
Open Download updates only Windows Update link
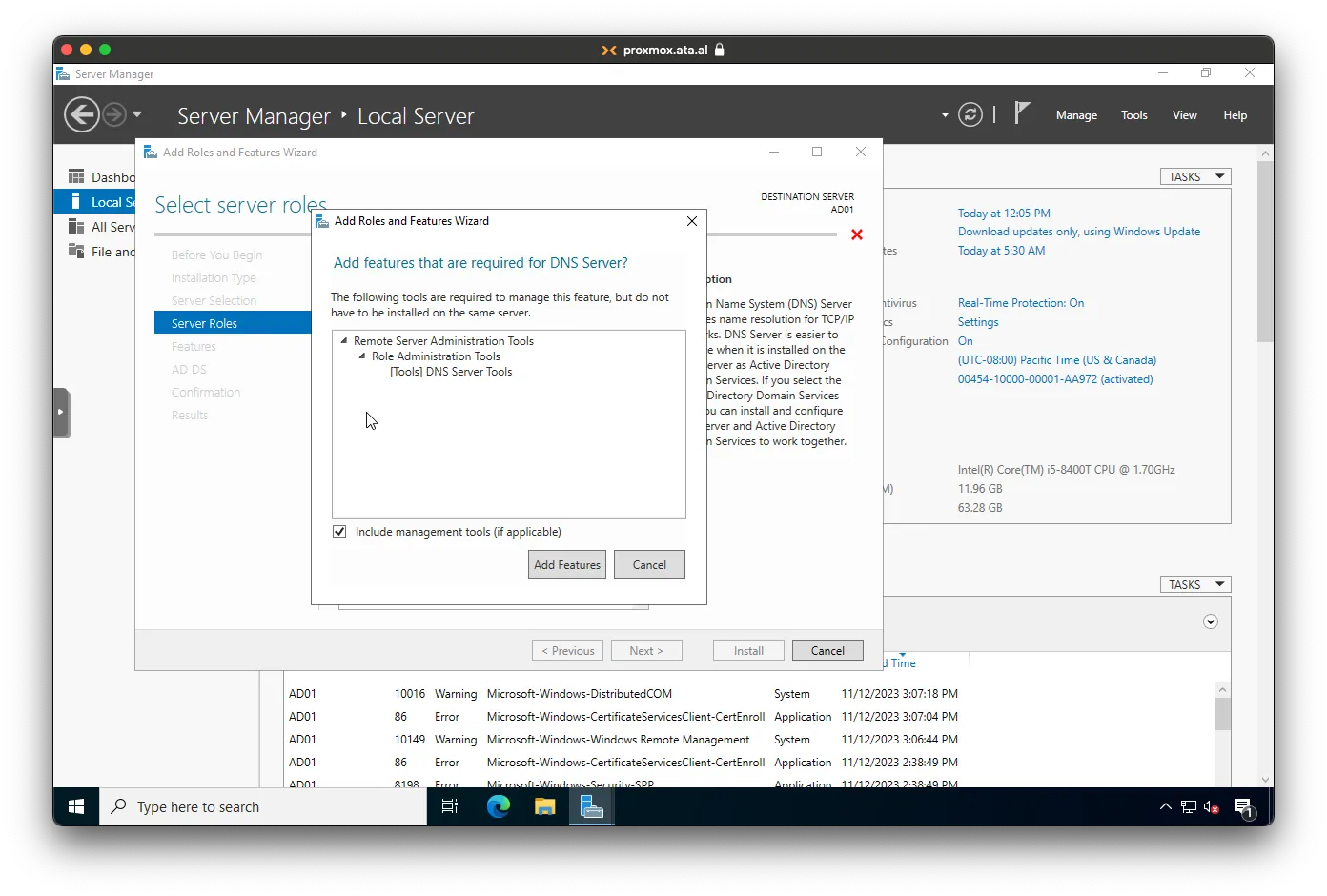1079,232
